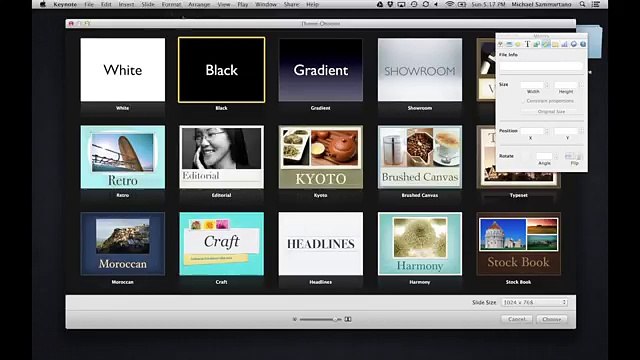
Task: Select the Showroom theme thumbnail
Action: point(420,70)
